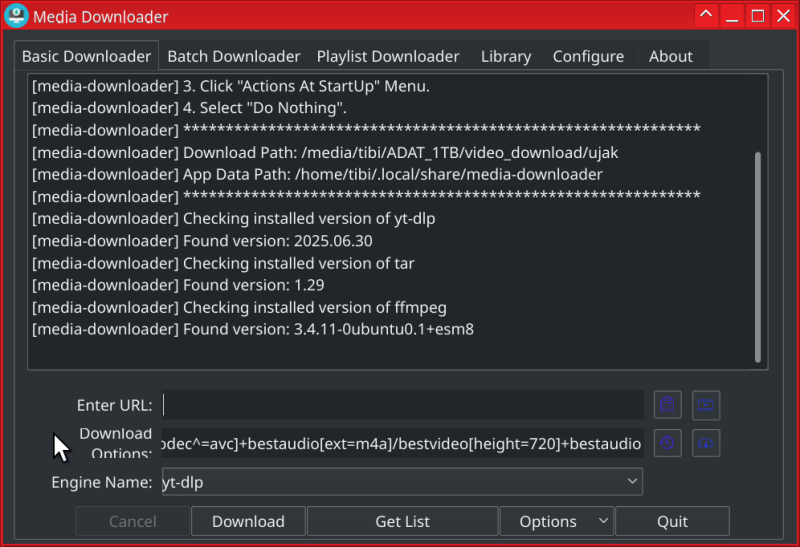This screenshot has height=547, width=800.
Task: Open the Options button dropdown arrow
Action: (x=603, y=521)
